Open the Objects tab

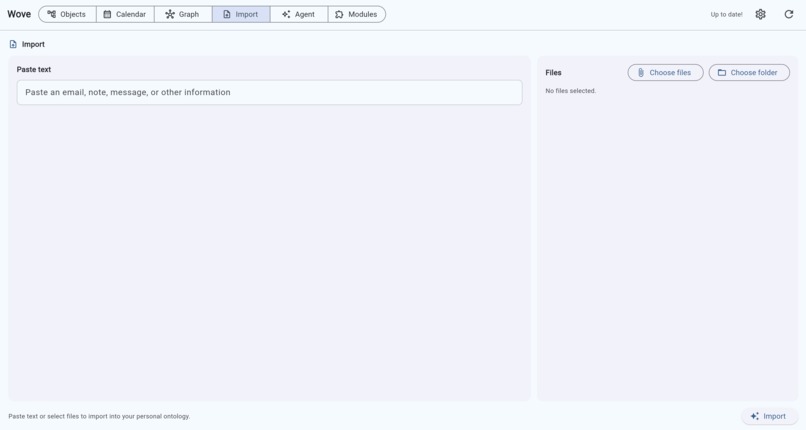67,14
